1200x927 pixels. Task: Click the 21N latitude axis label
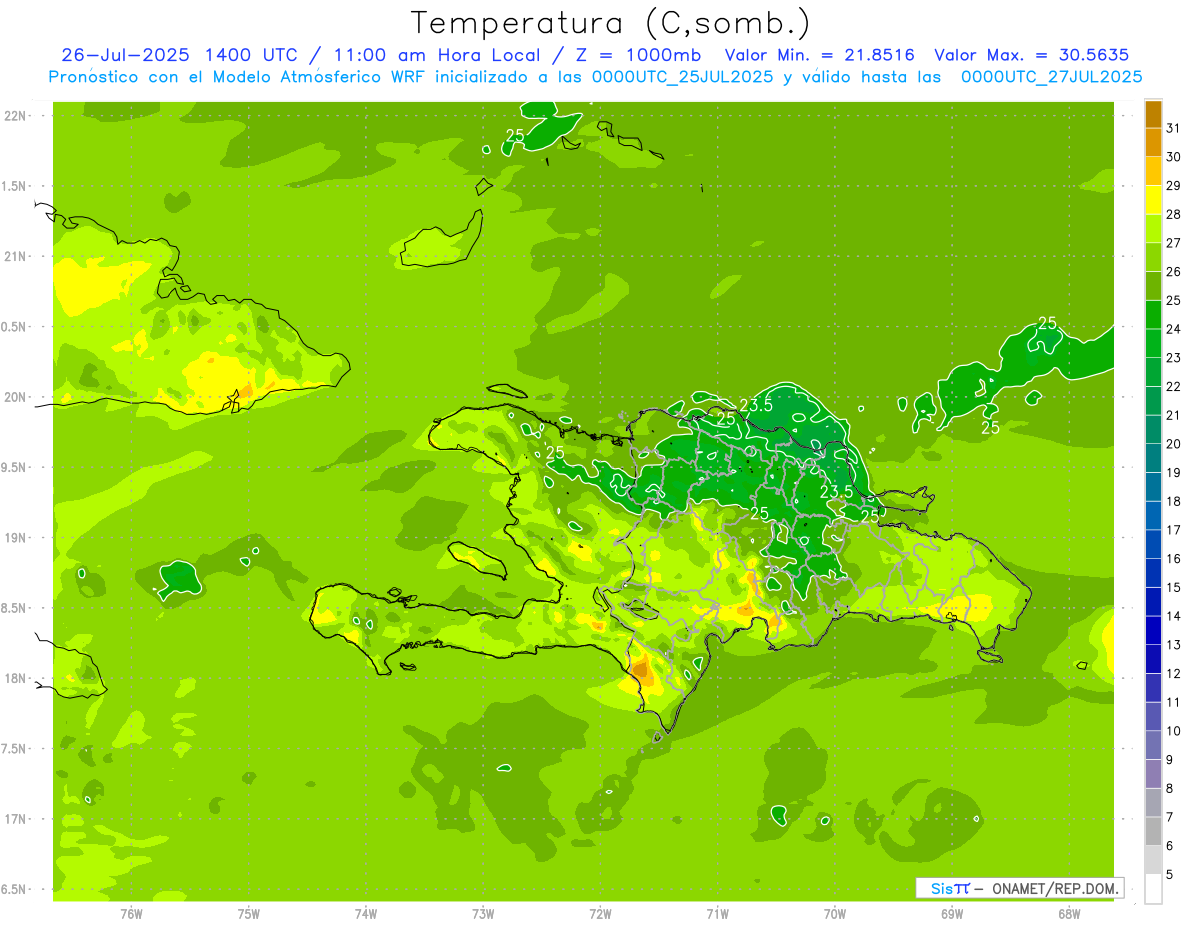coord(16,257)
